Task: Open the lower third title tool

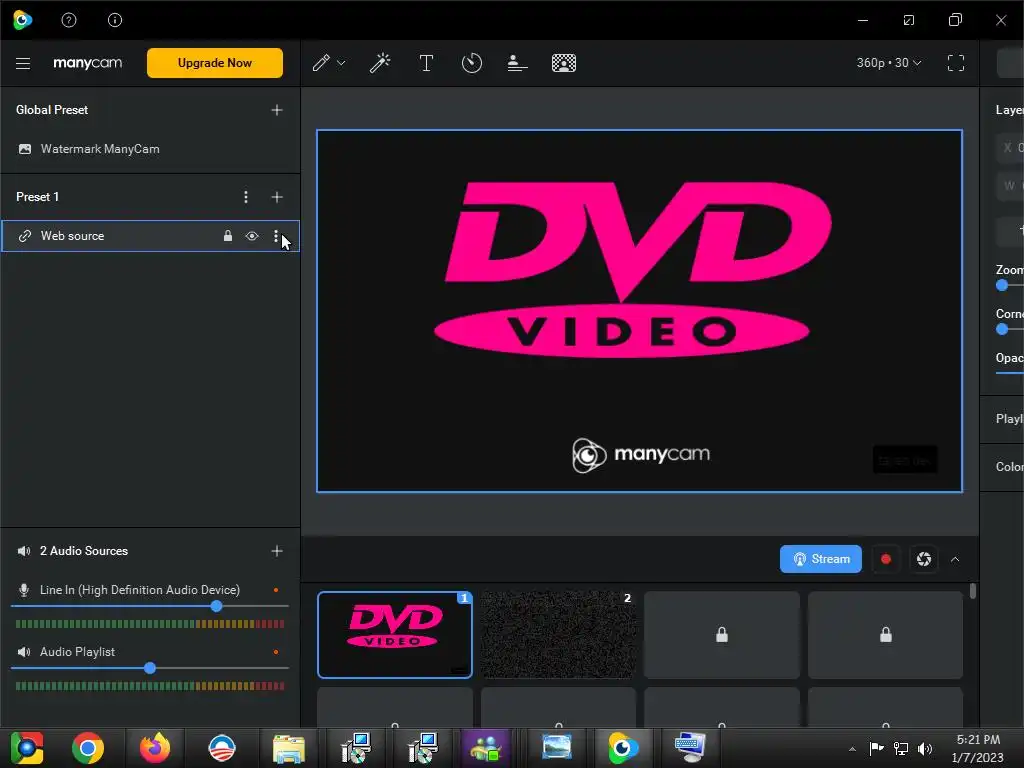Action: click(x=517, y=63)
